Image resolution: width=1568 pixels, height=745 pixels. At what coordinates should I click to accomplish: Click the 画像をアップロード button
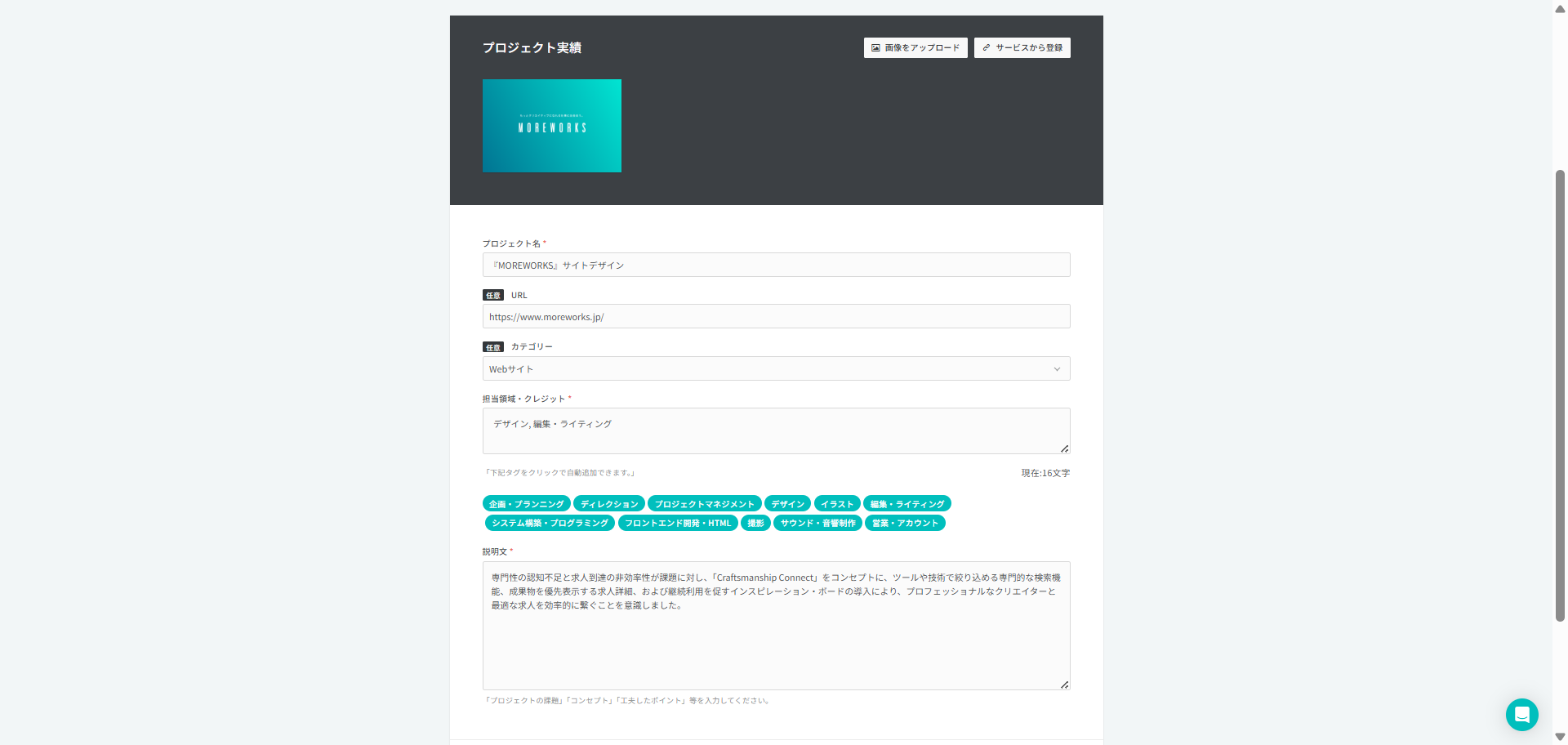point(915,48)
